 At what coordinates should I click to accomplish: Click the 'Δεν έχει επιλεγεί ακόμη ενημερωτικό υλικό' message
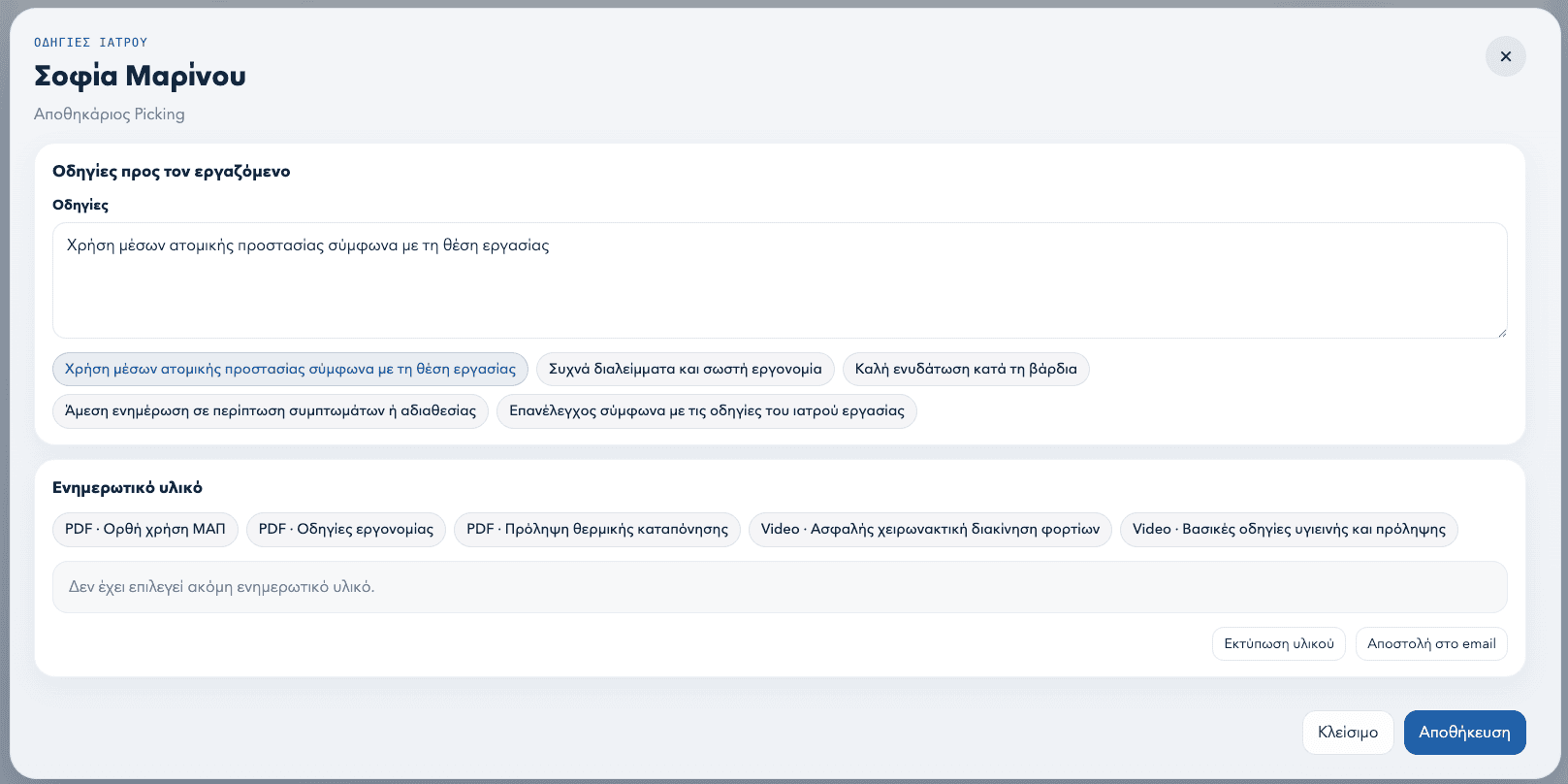[x=222, y=586]
